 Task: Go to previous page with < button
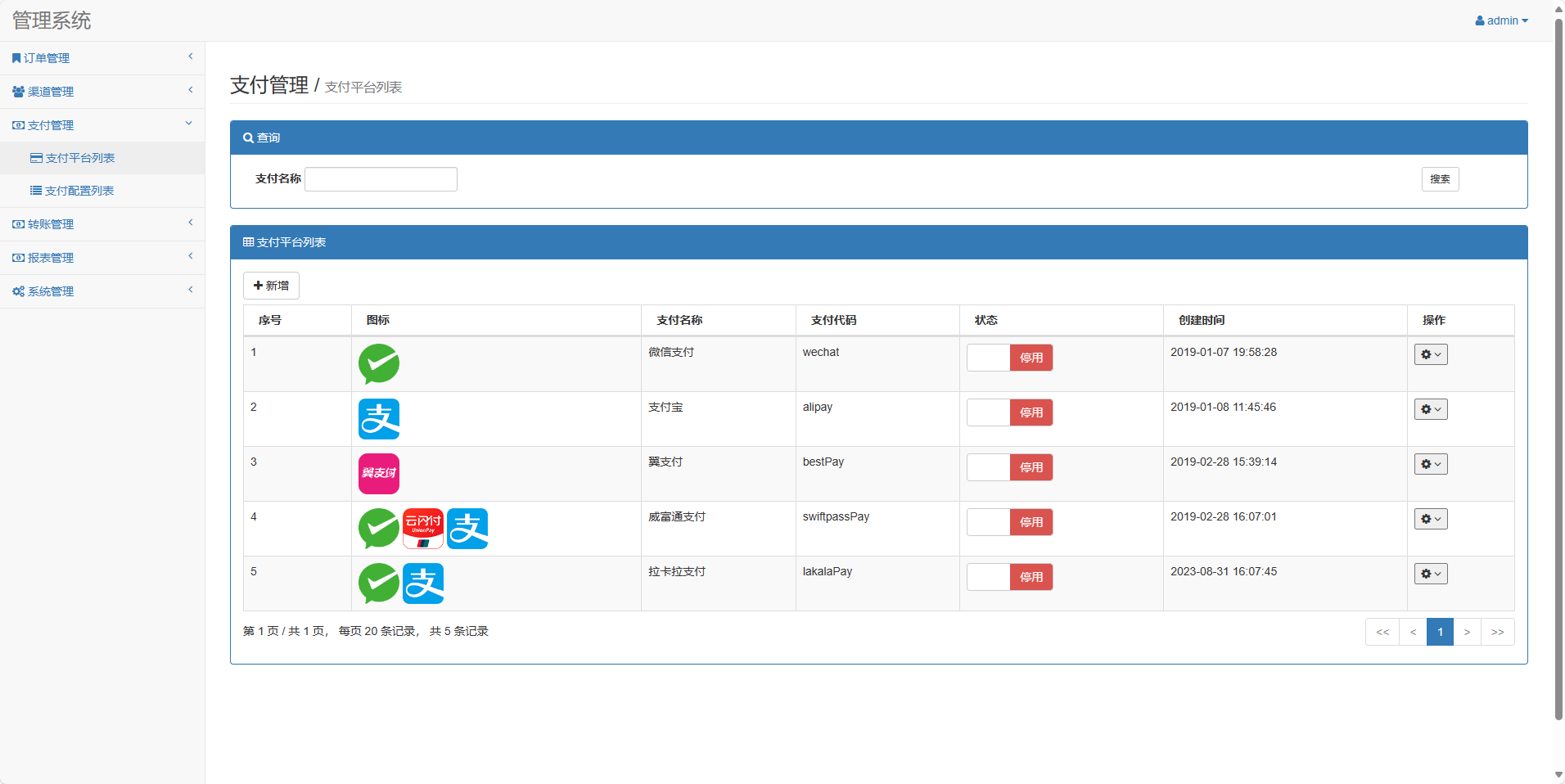[1413, 632]
